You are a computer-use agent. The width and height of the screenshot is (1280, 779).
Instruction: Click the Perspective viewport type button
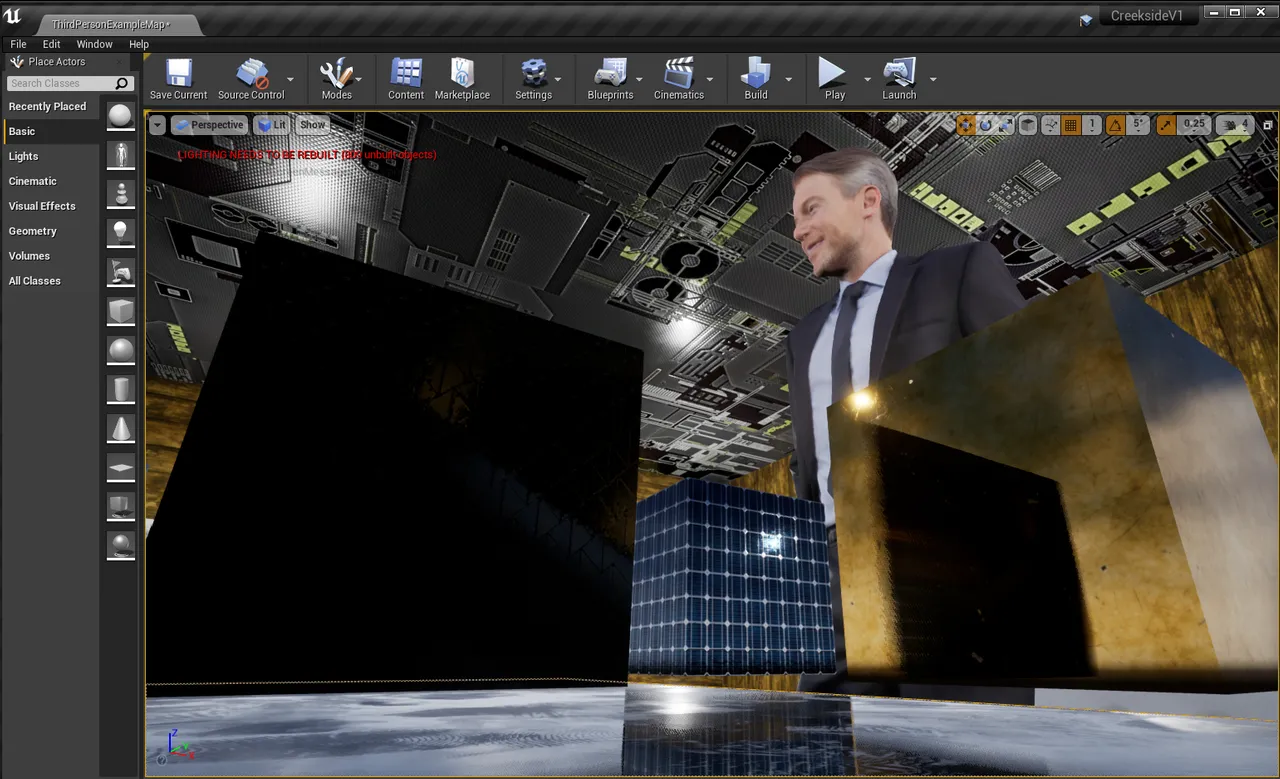209,125
